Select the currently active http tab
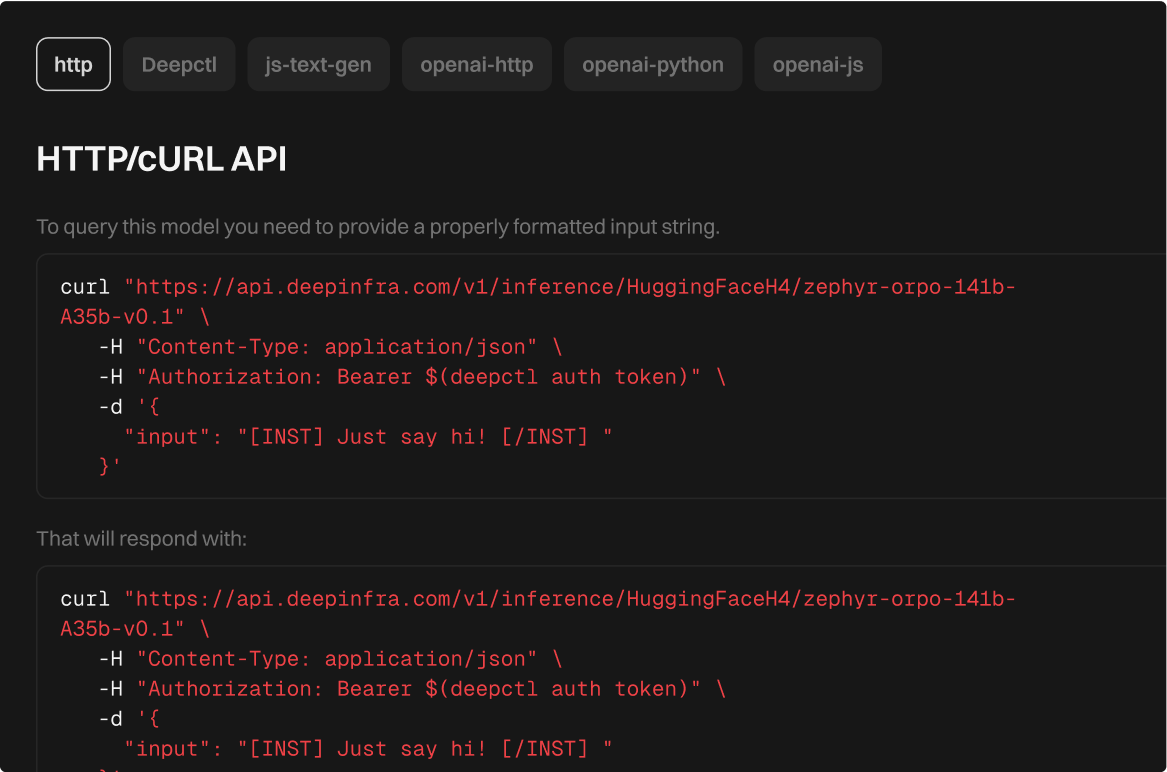This screenshot has width=1167, height=772. tap(73, 63)
